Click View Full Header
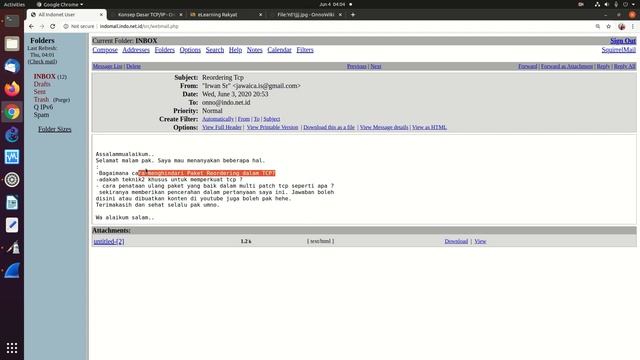The width and height of the screenshot is (640, 360). (222, 127)
